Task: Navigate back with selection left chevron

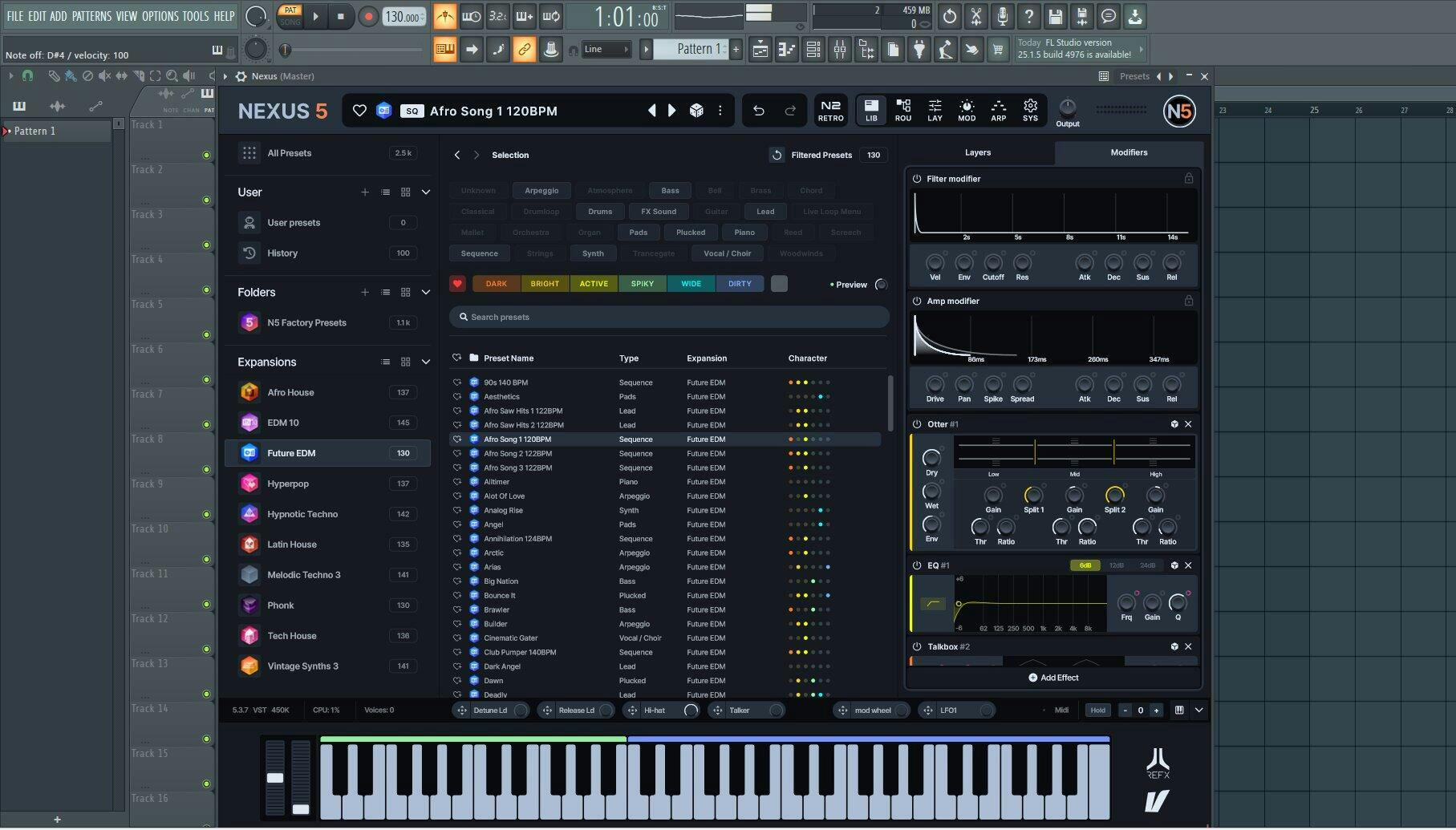Action: [x=457, y=155]
